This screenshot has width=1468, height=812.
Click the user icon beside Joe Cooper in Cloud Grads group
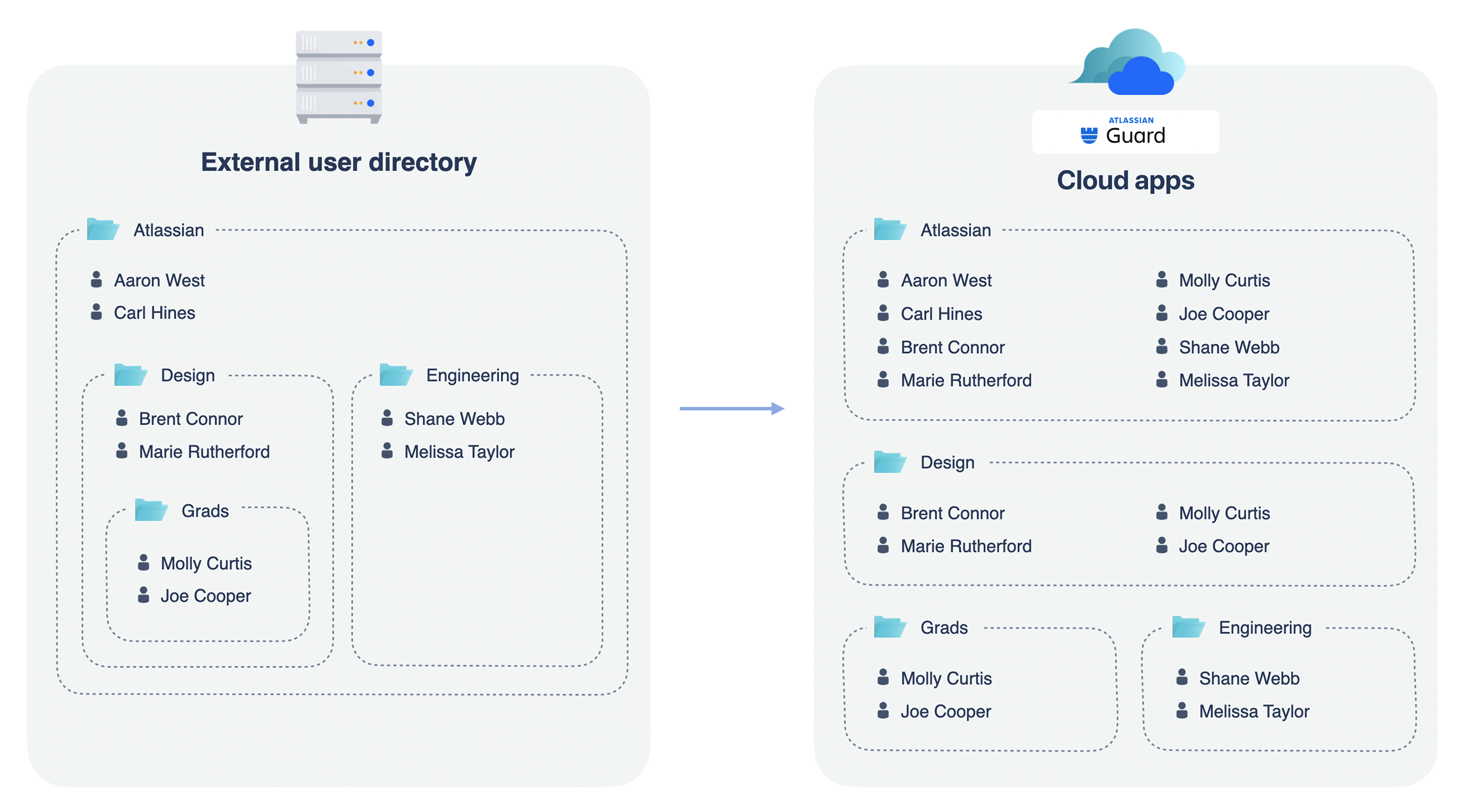pyautogui.click(x=883, y=710)
